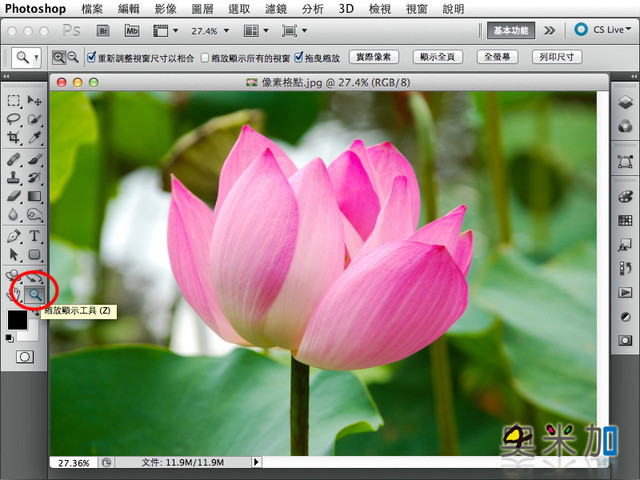Expand the right panel dock
This screenshot has width=640, height=480.
(x=633, y=76)
